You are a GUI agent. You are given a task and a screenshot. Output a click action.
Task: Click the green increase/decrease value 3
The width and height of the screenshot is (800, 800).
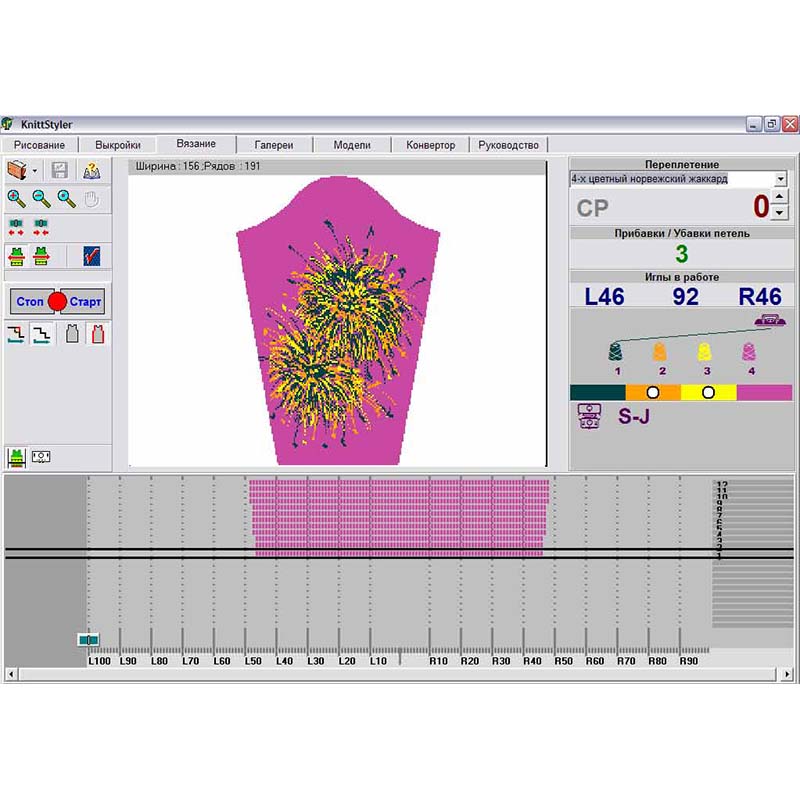682,254
